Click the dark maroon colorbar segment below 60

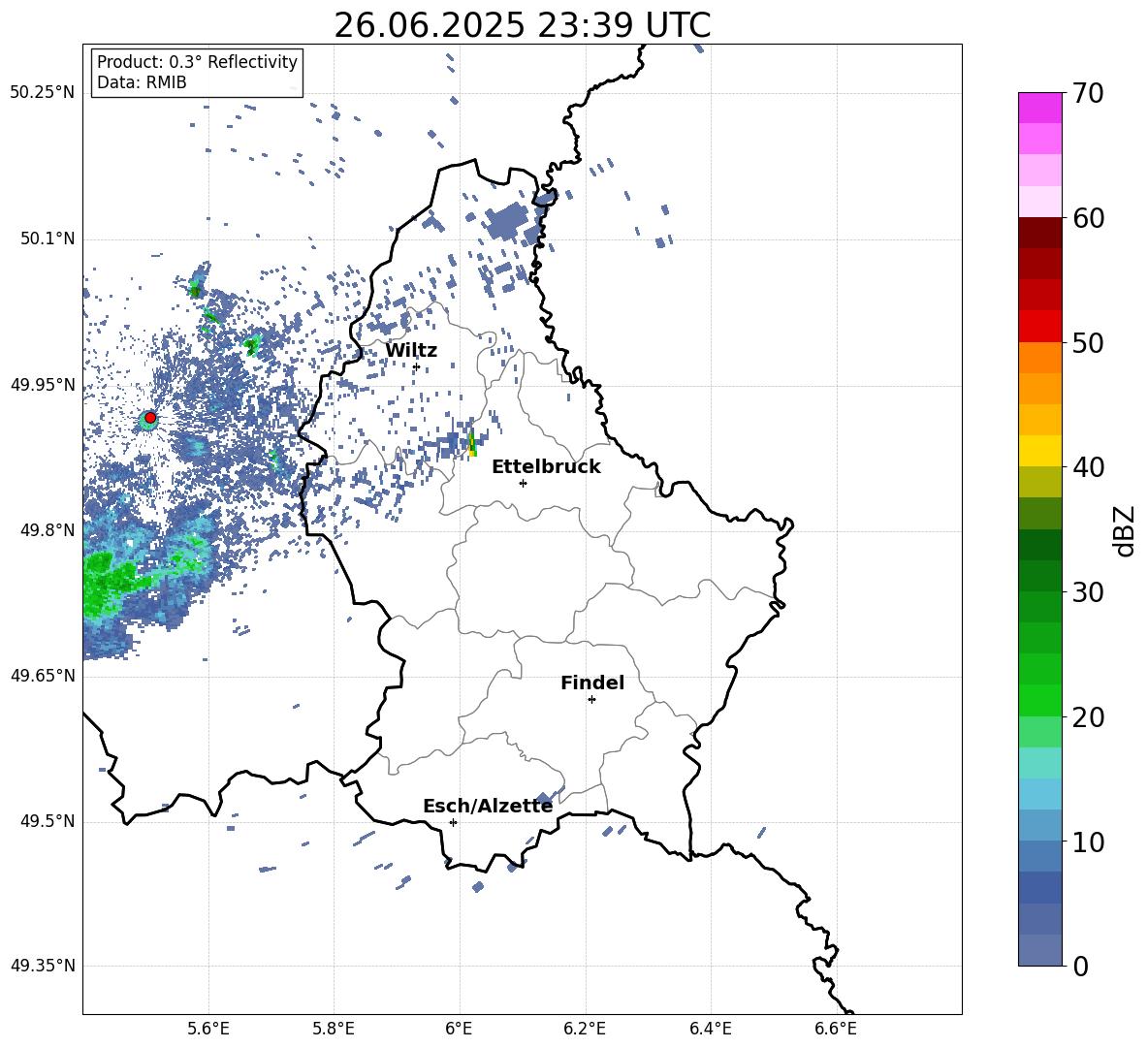coord(1039,233)
